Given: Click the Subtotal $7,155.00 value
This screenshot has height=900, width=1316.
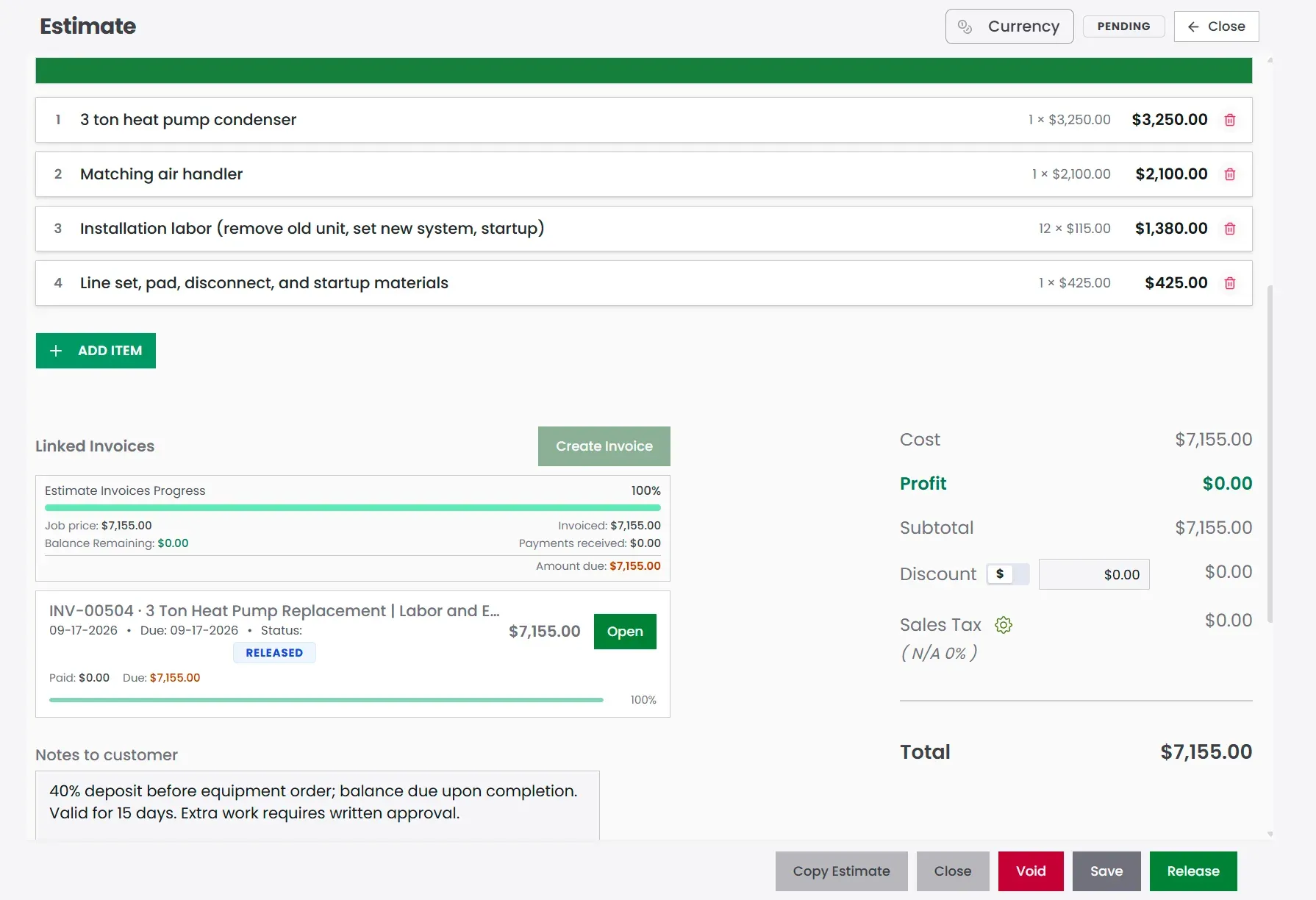Looking at the screenshot, I should 1214,528.
